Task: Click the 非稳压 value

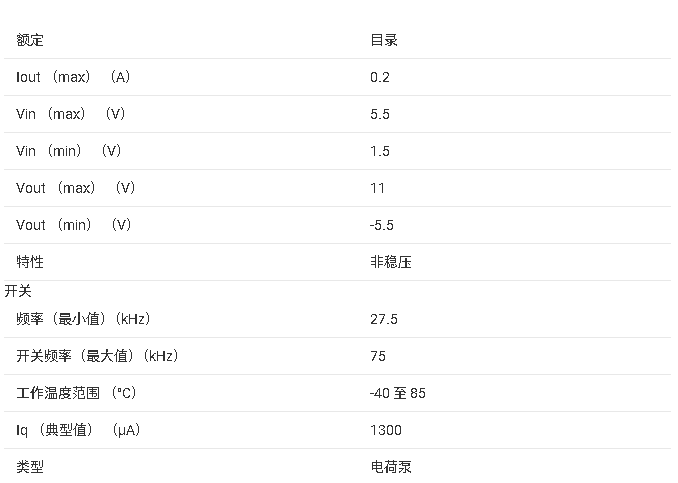Action: coord(391,262)
